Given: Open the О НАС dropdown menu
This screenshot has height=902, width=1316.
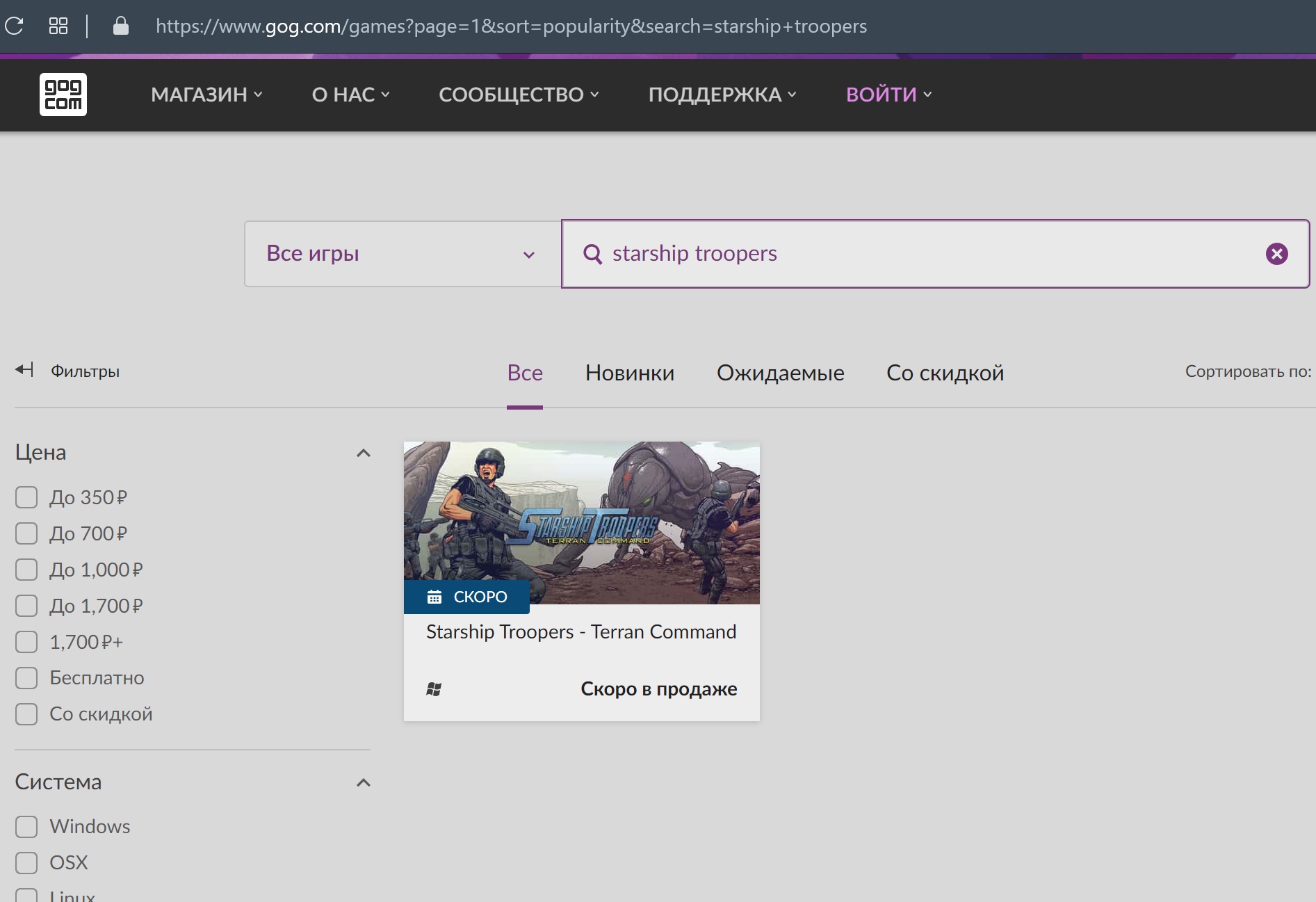Looking at the screenshot, I should click(350, 95).
